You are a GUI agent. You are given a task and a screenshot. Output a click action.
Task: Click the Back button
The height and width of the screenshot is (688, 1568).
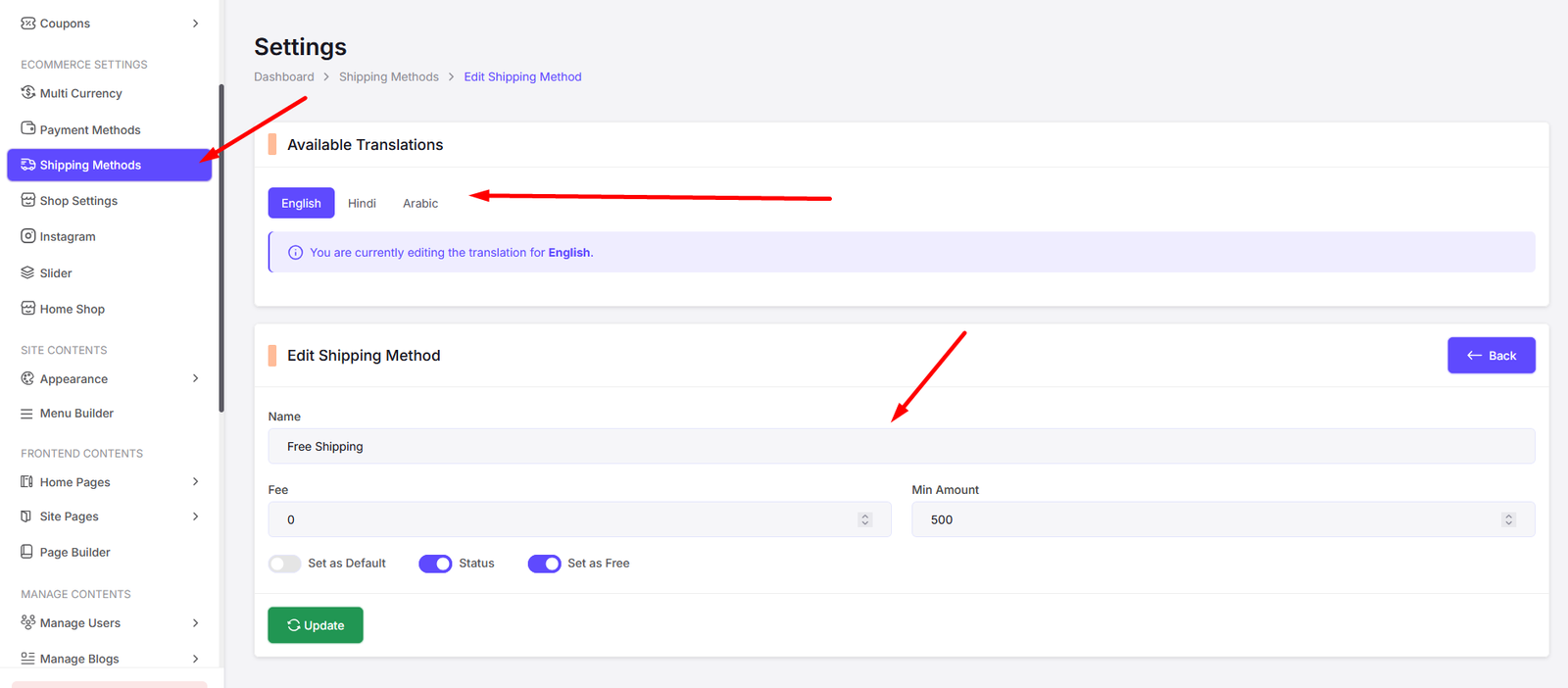[x=1491, y=356]
